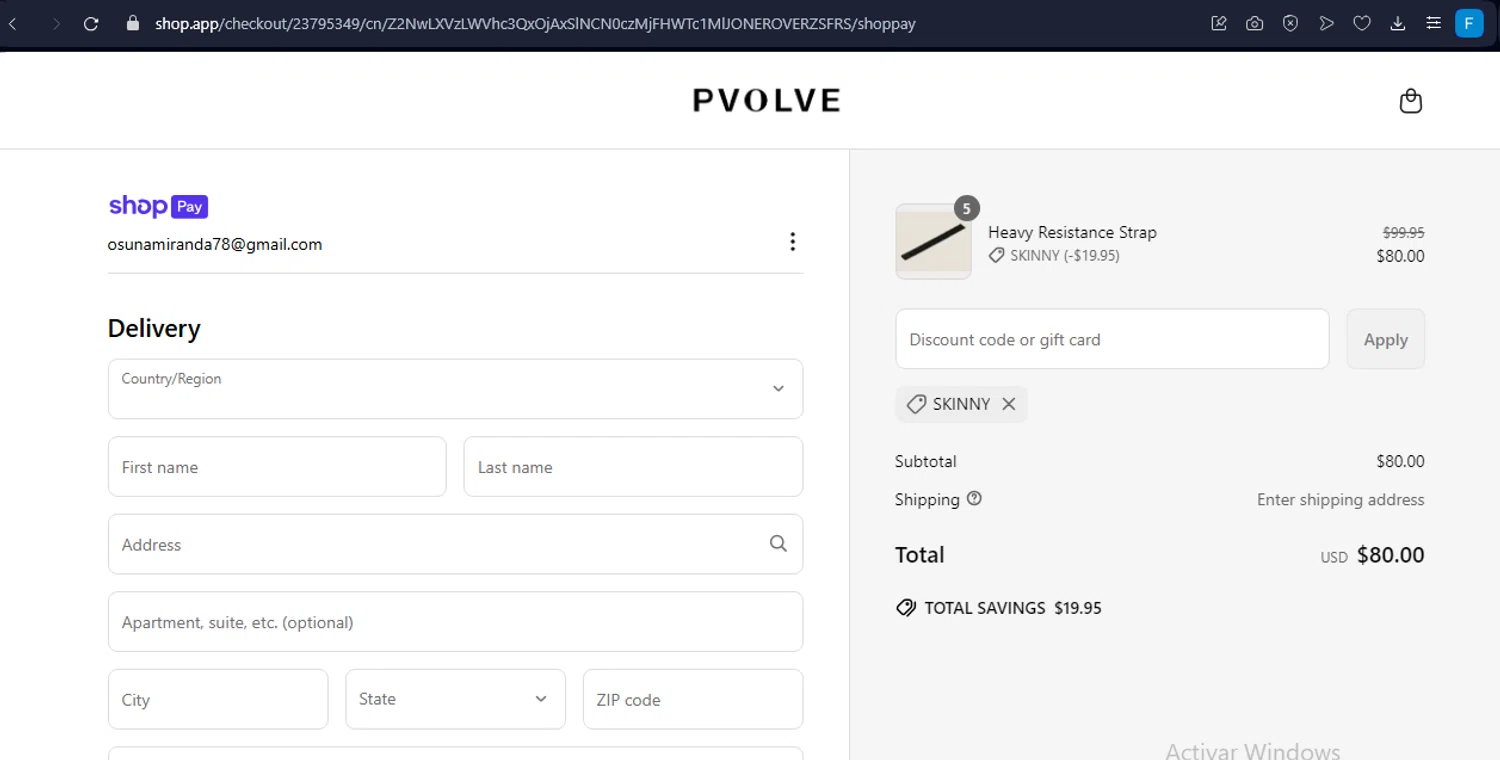Reload the checkout page
1500x760 pixels.
click(91, 23)
